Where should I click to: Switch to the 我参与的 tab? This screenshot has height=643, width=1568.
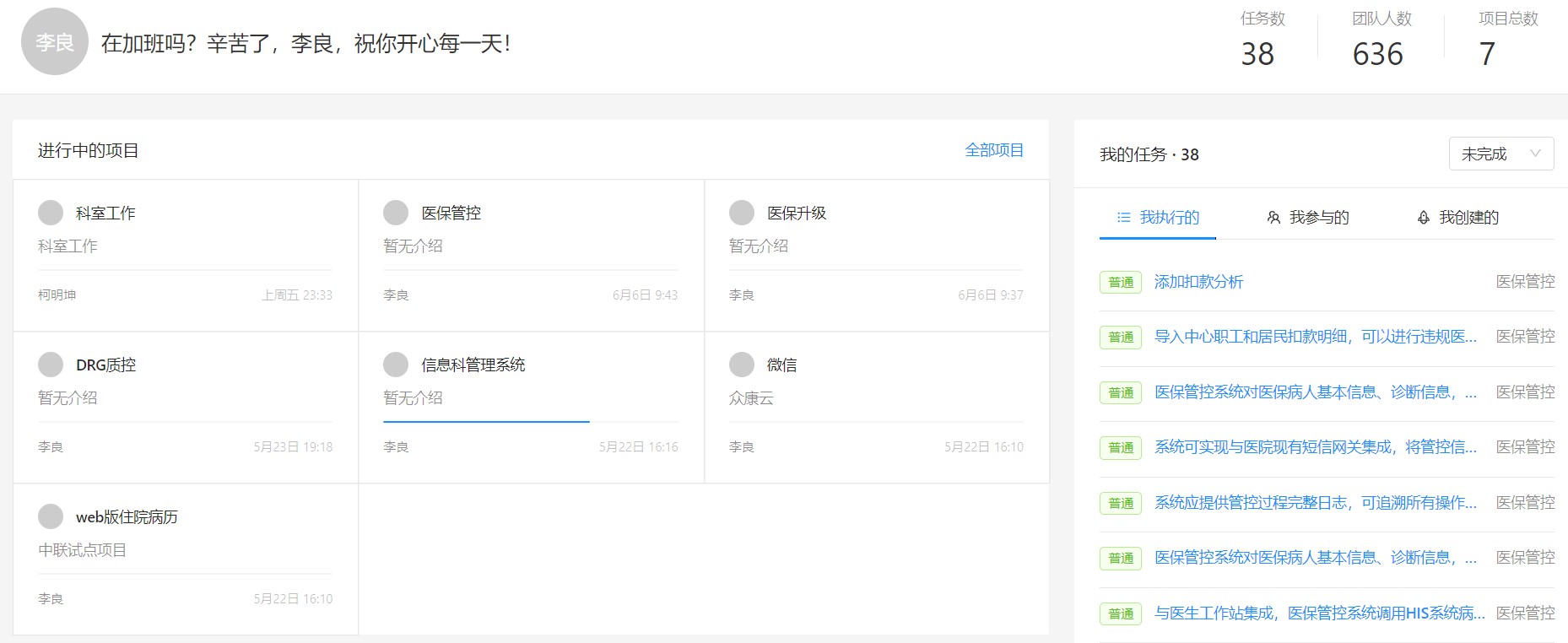coord(1308,218)
